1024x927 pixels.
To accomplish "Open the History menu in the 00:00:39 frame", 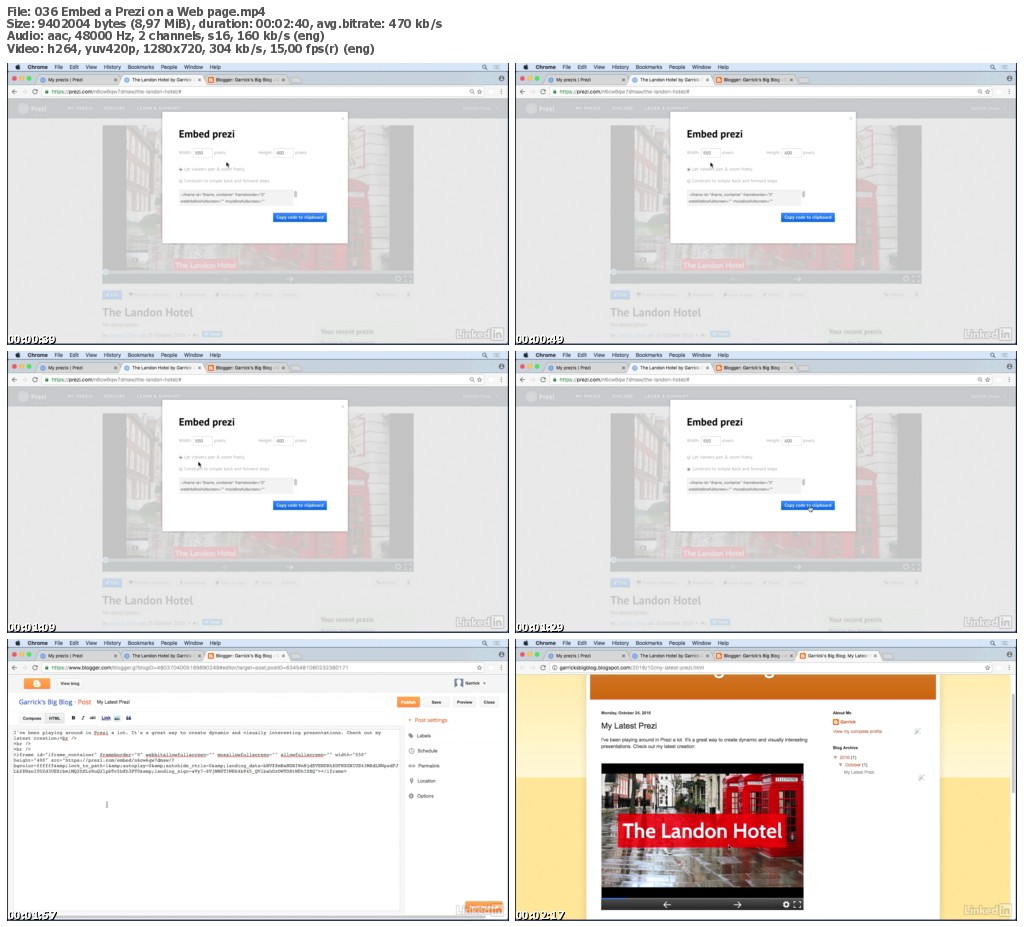I will click(112, 67).
